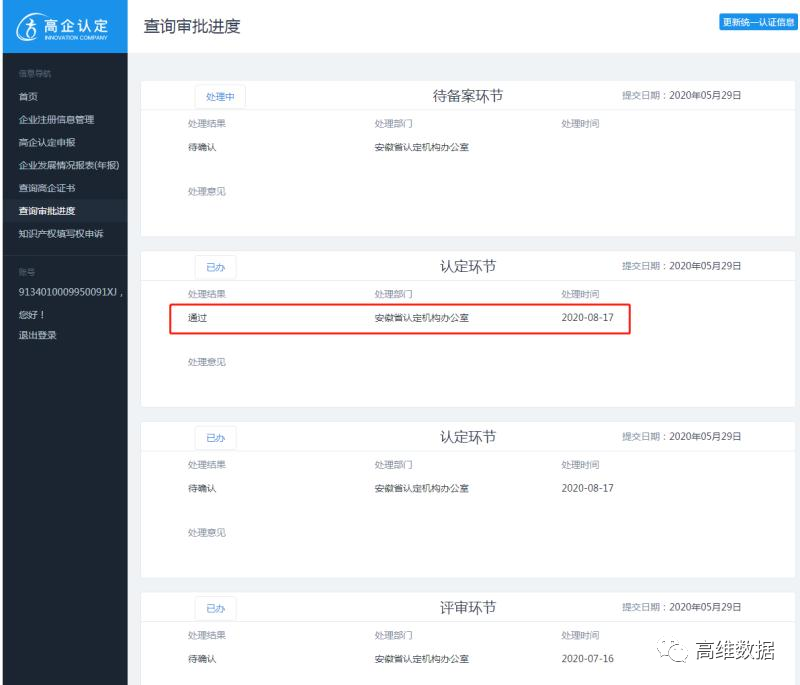Click the 2020-08-17 date in the red-boxed row
Viewport: 800px width, 685px height.
point(587,318)
